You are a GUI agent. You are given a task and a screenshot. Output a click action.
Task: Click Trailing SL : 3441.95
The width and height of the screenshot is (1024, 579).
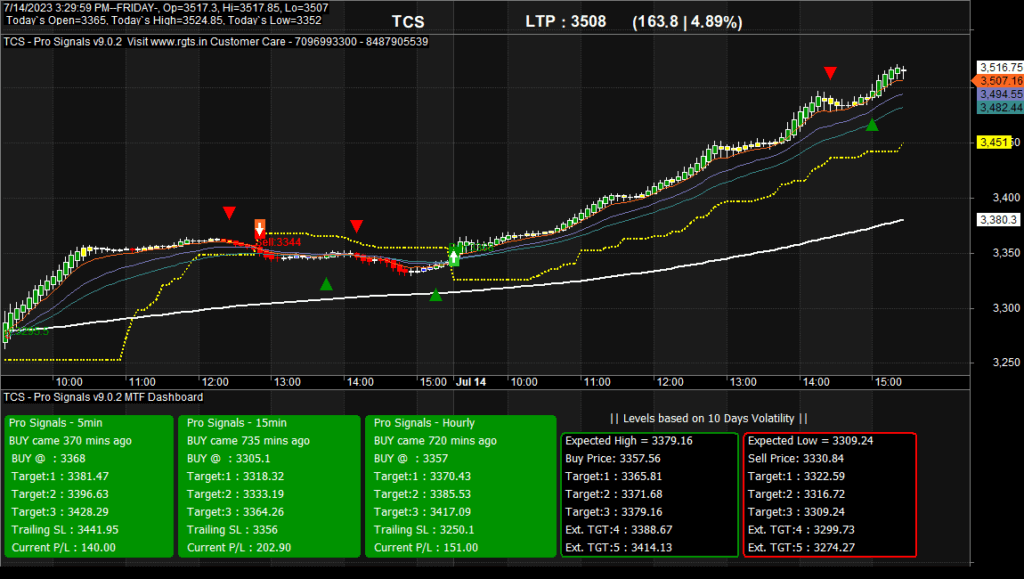[65, 529]
